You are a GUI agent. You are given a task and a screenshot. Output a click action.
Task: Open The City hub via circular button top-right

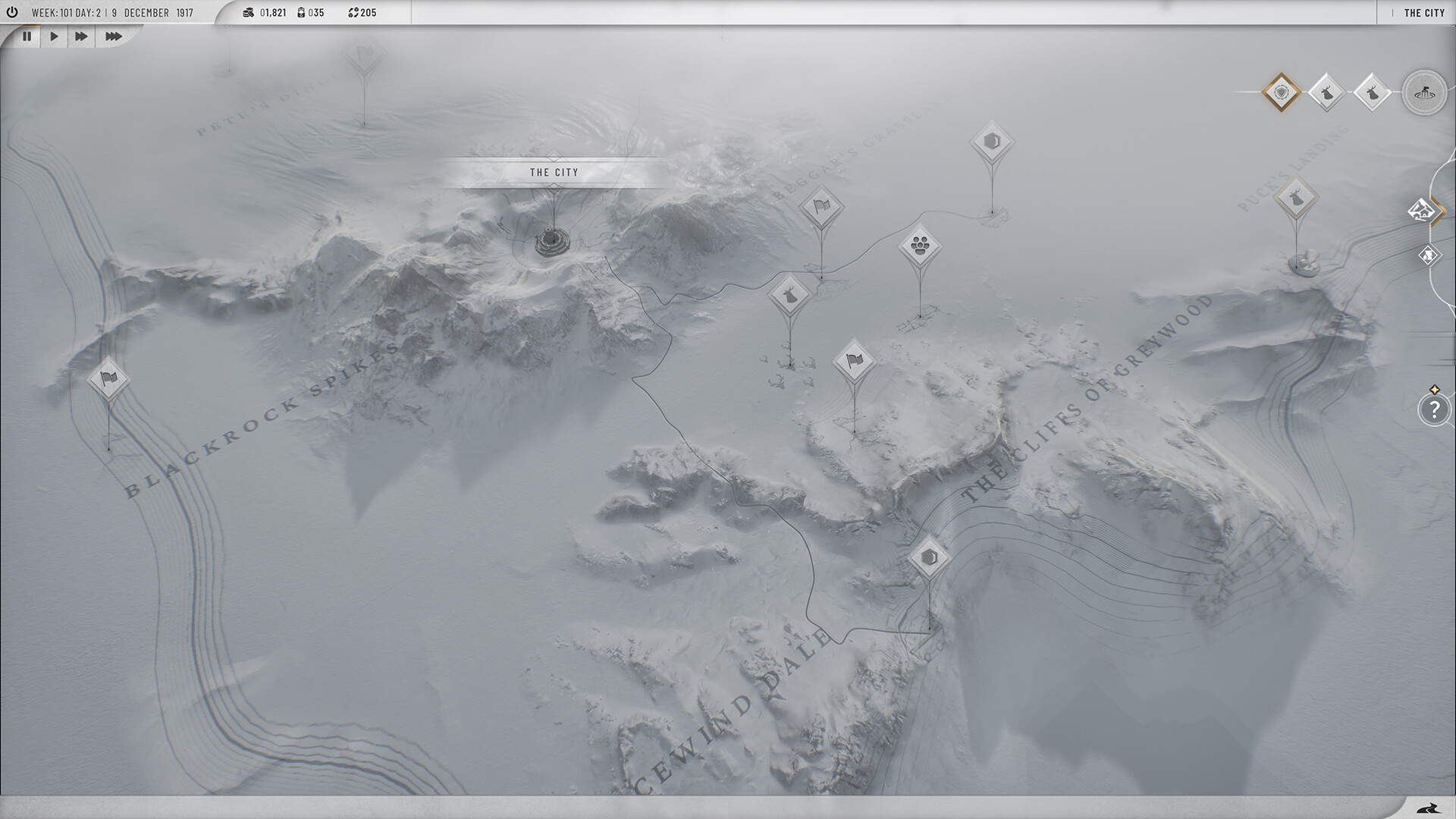click(1424, 93)
